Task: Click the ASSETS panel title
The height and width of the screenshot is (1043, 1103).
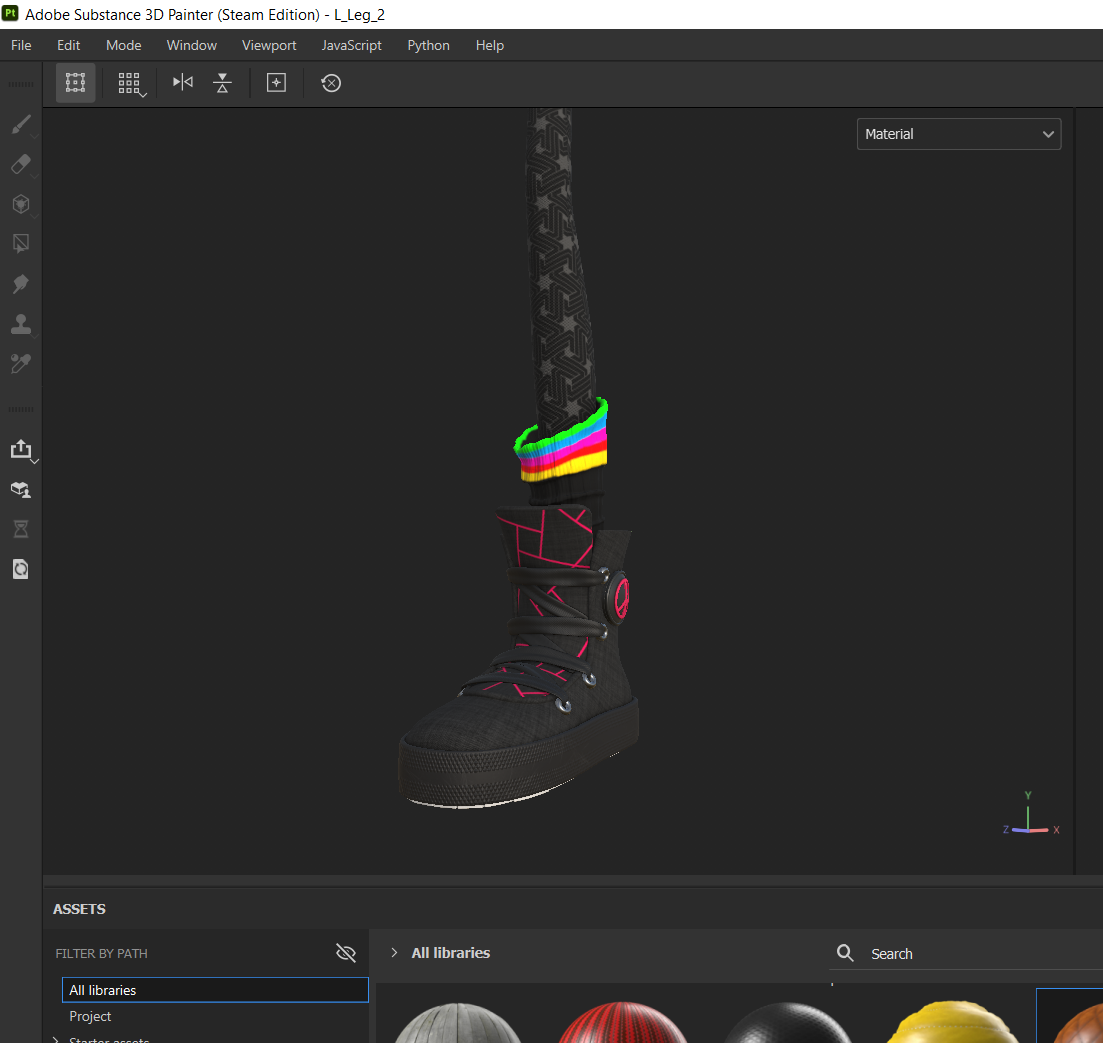Action: (79, 909)
